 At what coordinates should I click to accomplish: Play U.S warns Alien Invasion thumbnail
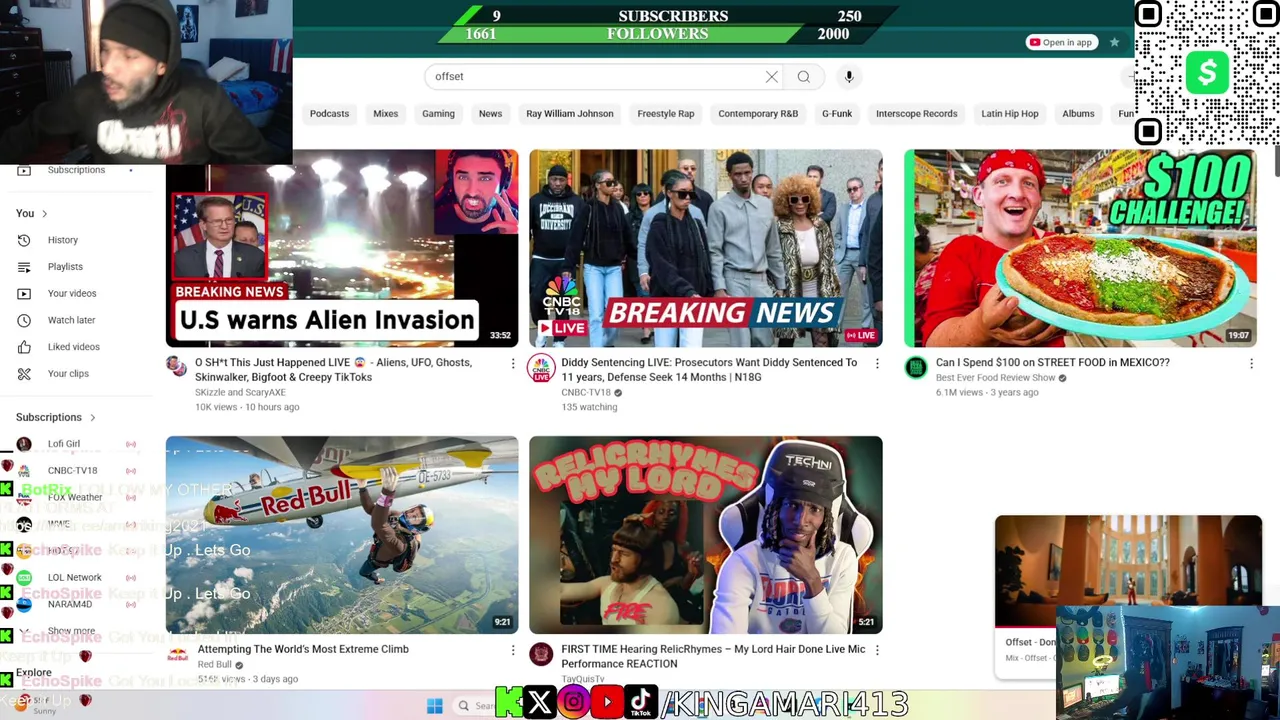pos(342,248)
